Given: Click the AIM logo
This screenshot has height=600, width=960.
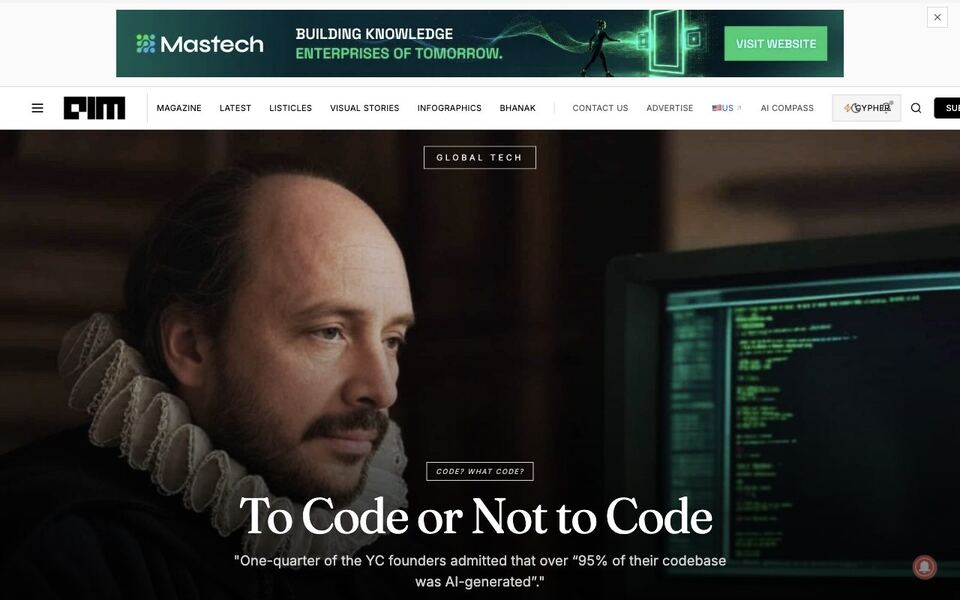Looking at the screenshot, I should 94,108.
